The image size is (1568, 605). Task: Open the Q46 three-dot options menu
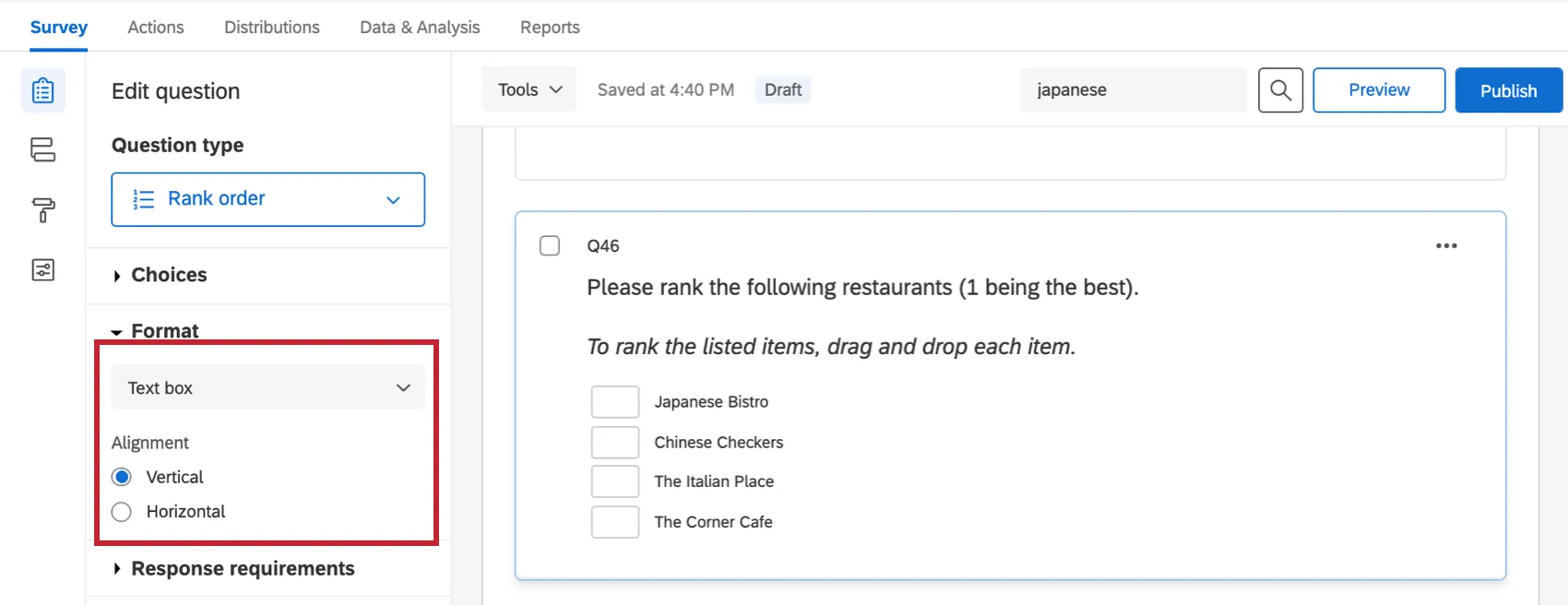[1445, 245]
